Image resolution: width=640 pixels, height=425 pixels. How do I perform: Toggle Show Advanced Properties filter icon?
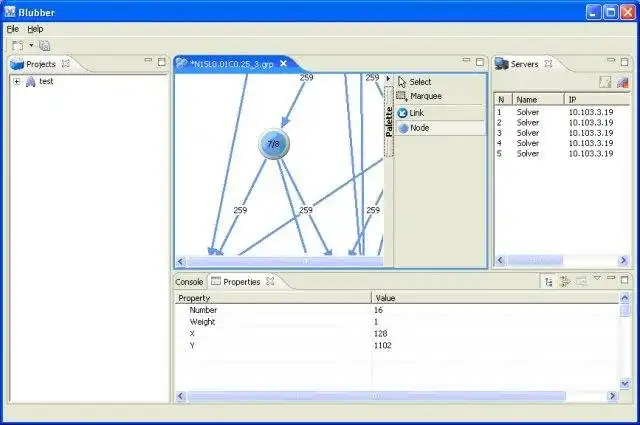point(565,282)
